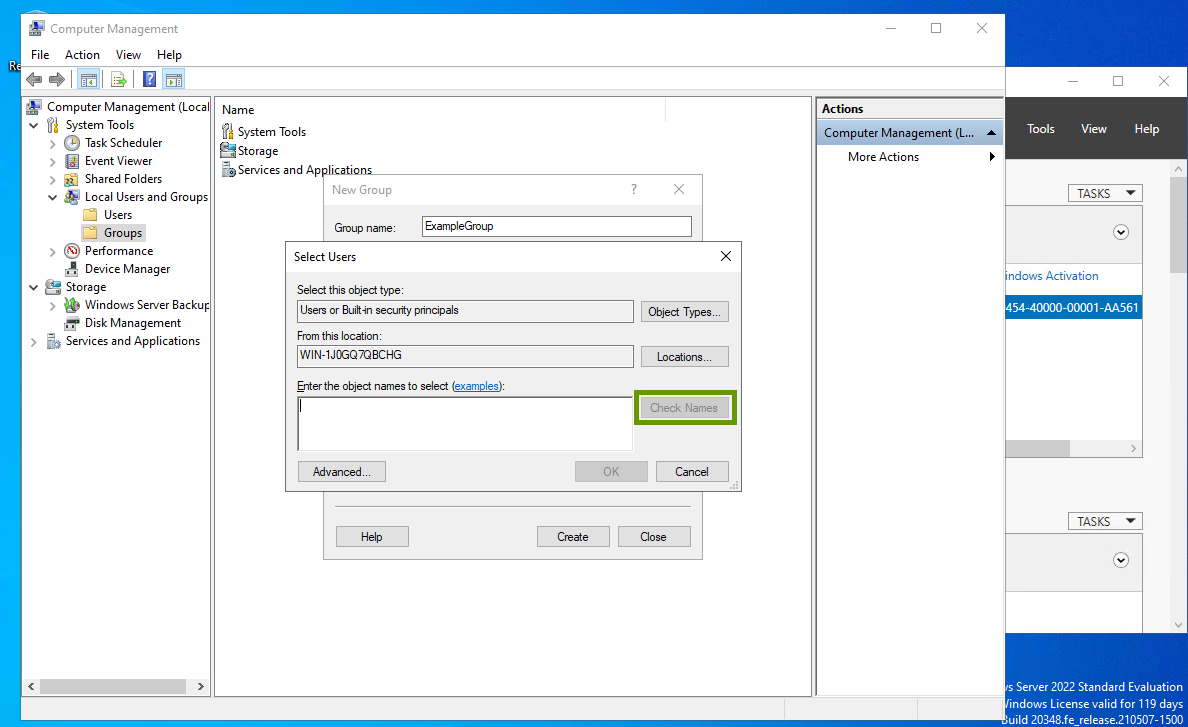1188x727 pixels.
Task: Open the Action menu
Action: tap(82, 55)
